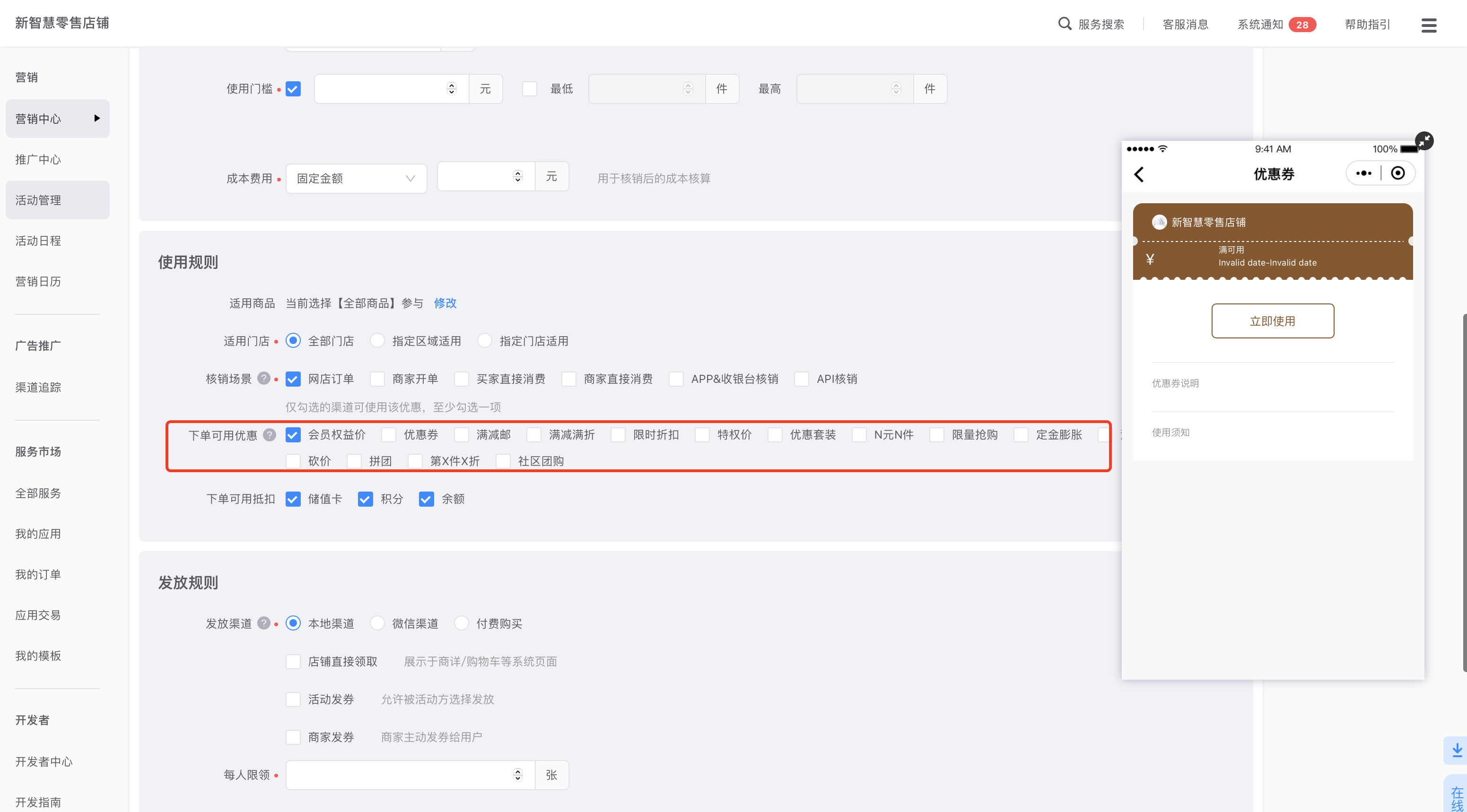
Task: Tap back arrow in phone preview
Action: 1138,174
